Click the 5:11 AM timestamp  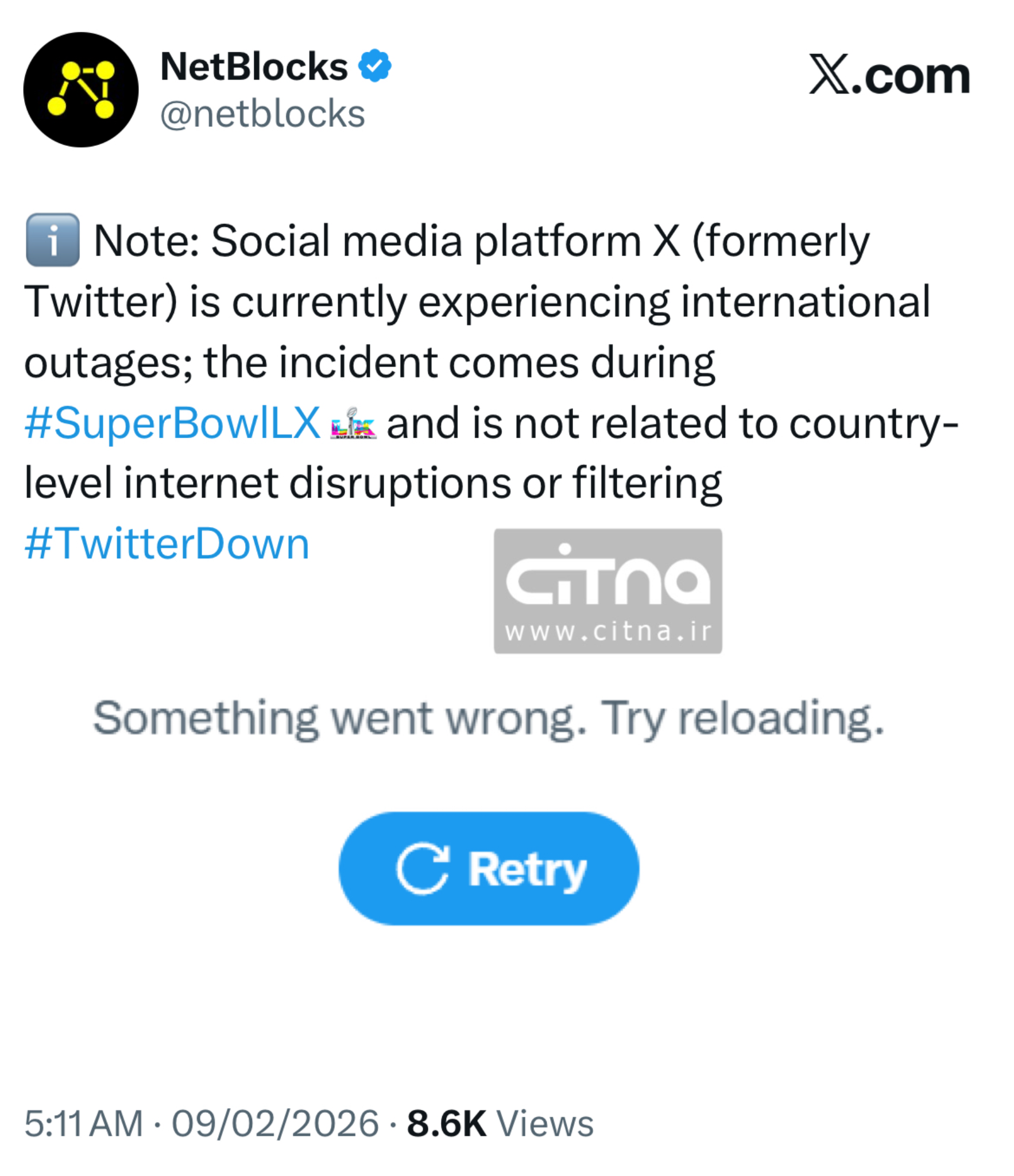click(83, 1123)
